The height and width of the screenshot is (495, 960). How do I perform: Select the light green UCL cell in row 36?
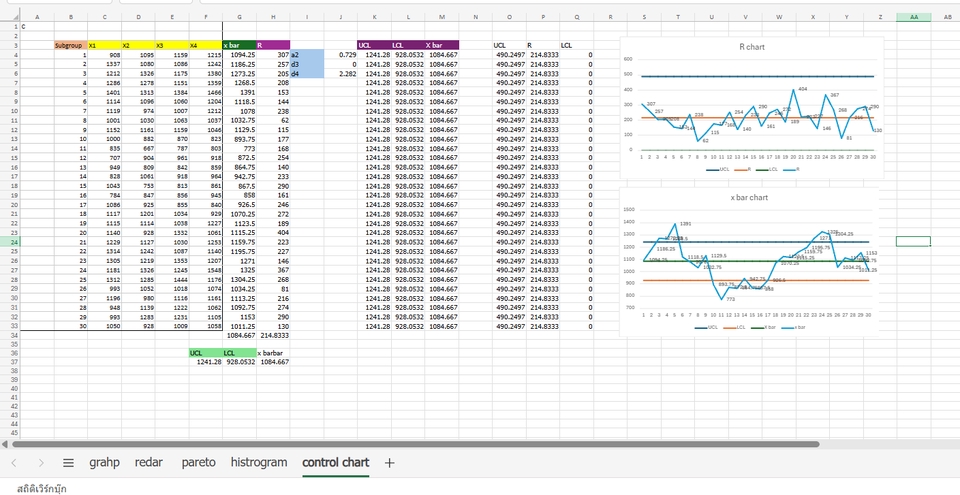(x=205, y=353)
